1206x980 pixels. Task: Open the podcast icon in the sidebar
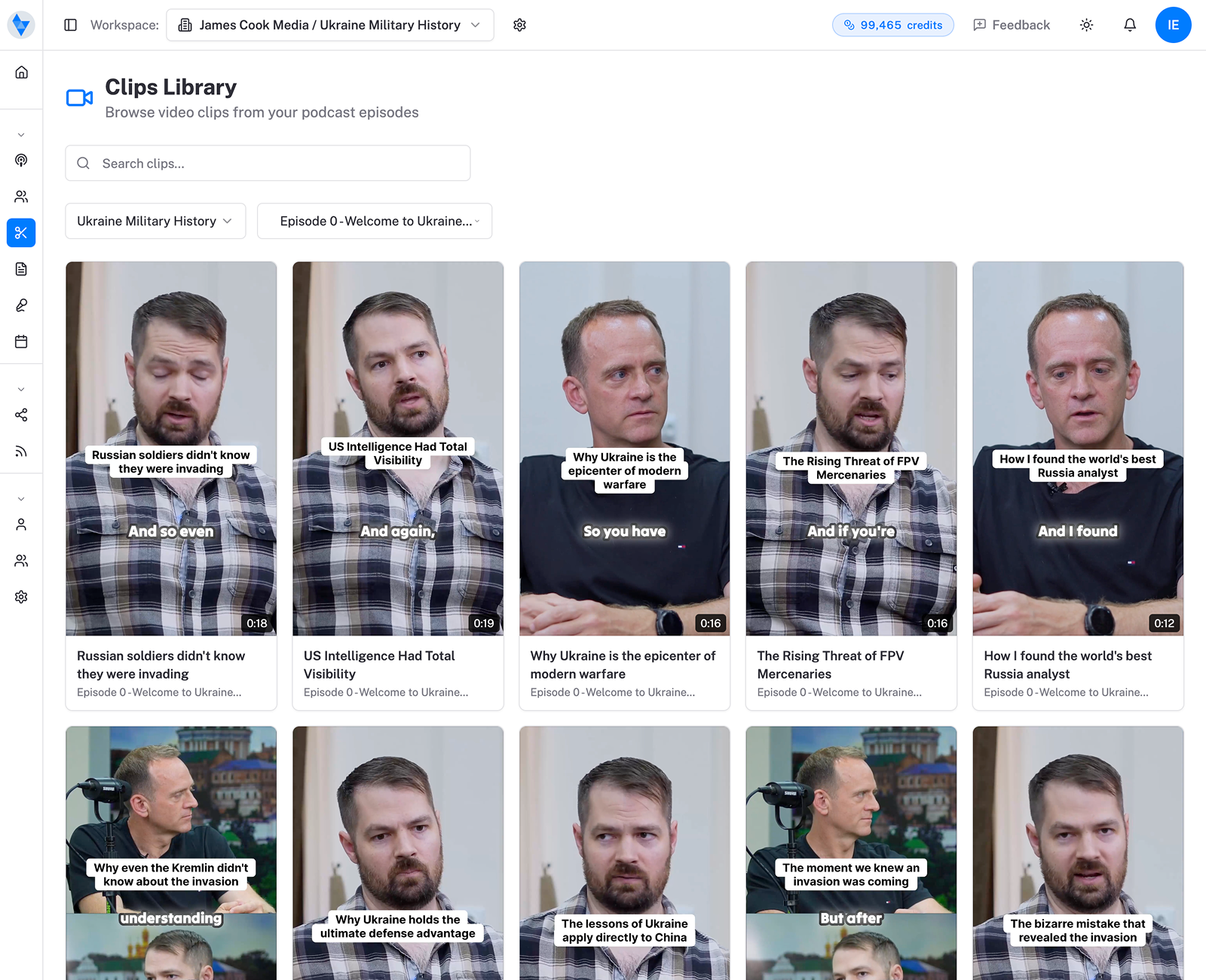(x=21, y=161)
